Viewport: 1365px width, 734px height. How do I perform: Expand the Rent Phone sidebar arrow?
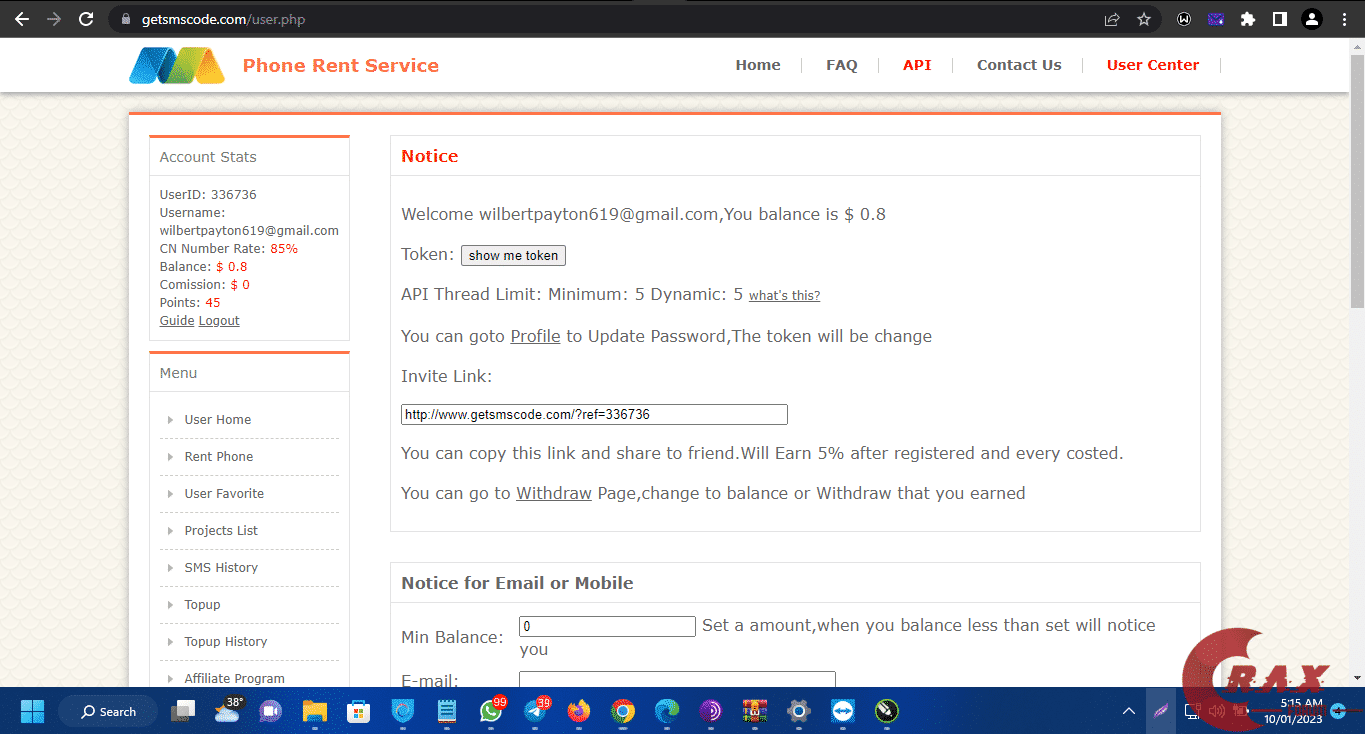point(170,457)
